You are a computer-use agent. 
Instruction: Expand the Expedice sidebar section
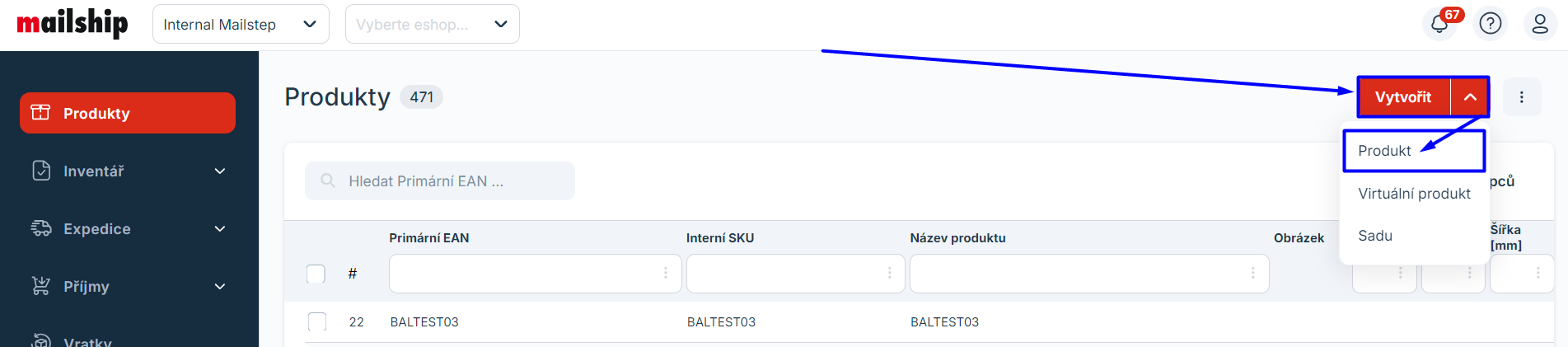[x=219, y=229]
